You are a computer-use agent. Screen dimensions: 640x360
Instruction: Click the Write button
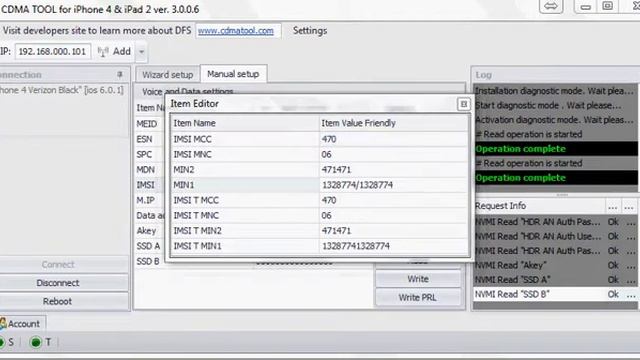418,279
